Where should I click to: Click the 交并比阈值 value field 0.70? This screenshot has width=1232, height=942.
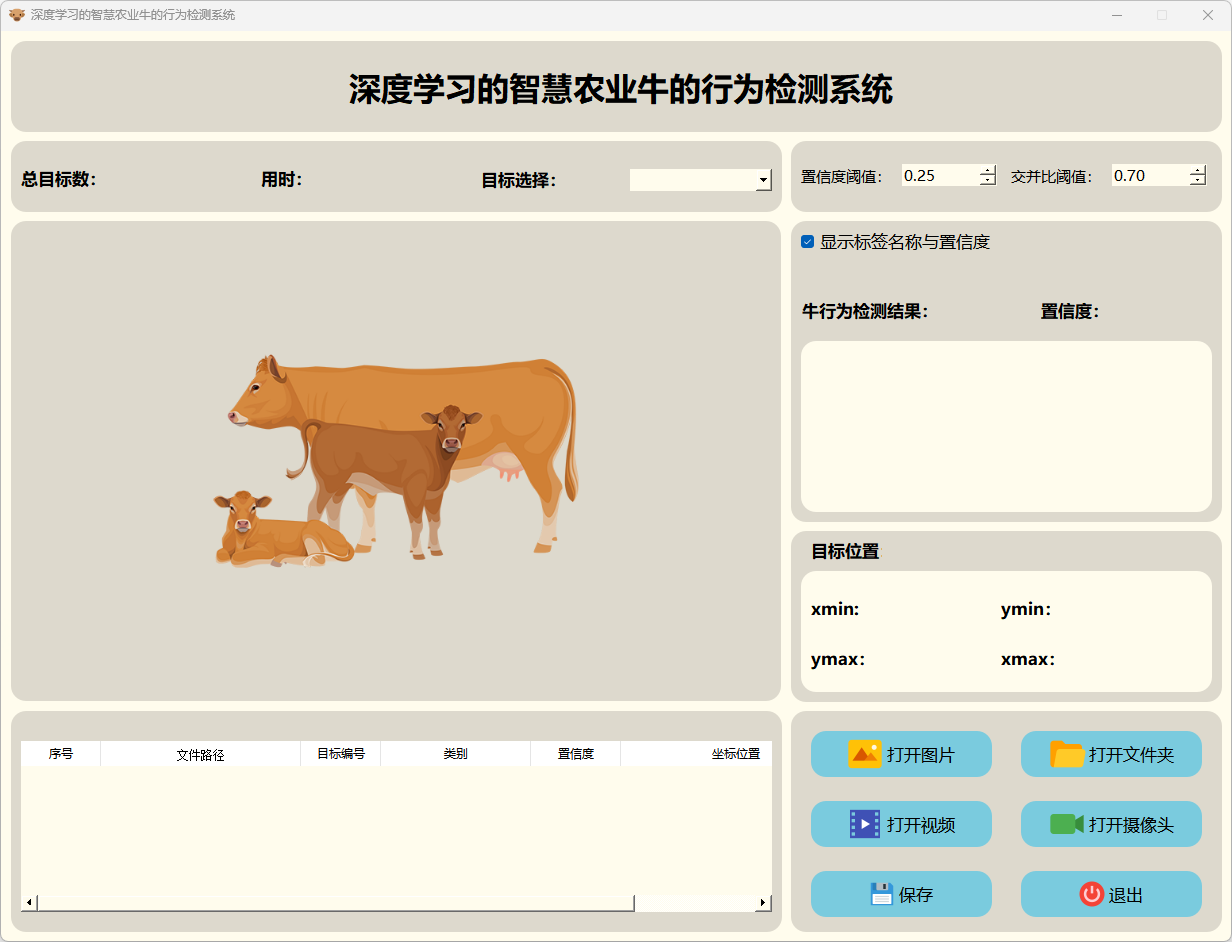click(1151, 176)
